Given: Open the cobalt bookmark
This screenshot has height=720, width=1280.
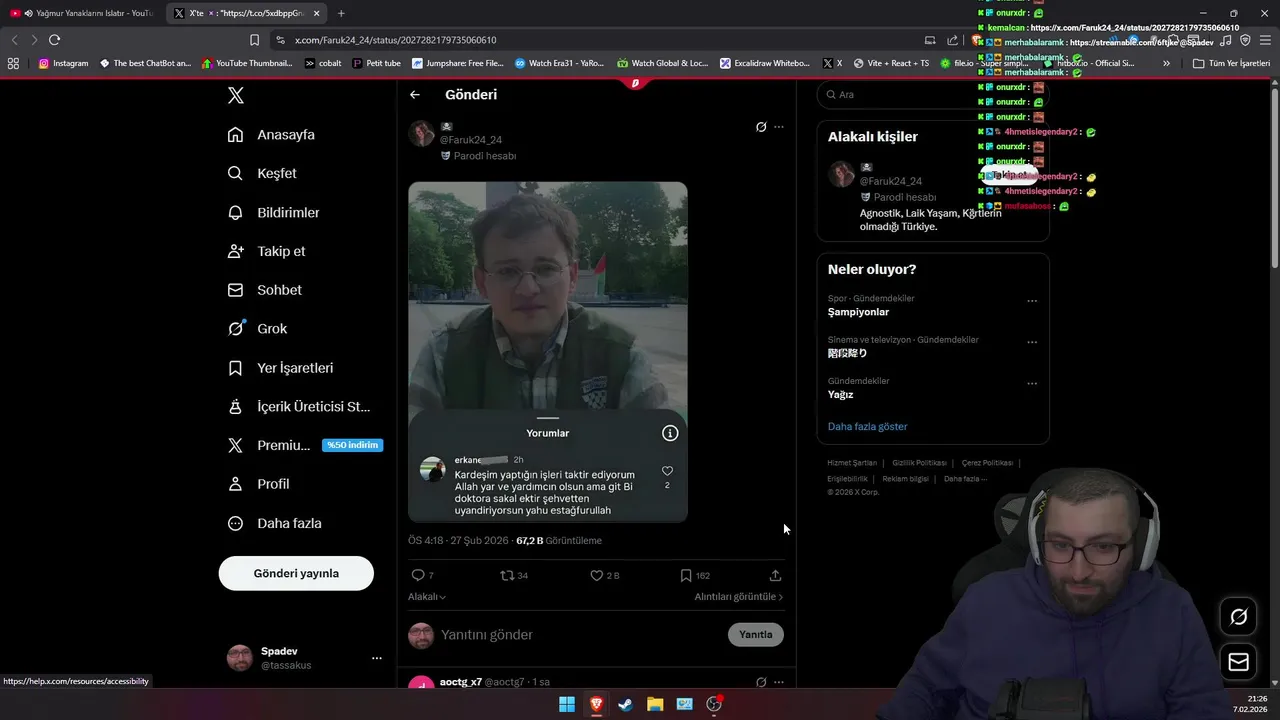Looking at the screenshot, I should click(x=323, y=63).
